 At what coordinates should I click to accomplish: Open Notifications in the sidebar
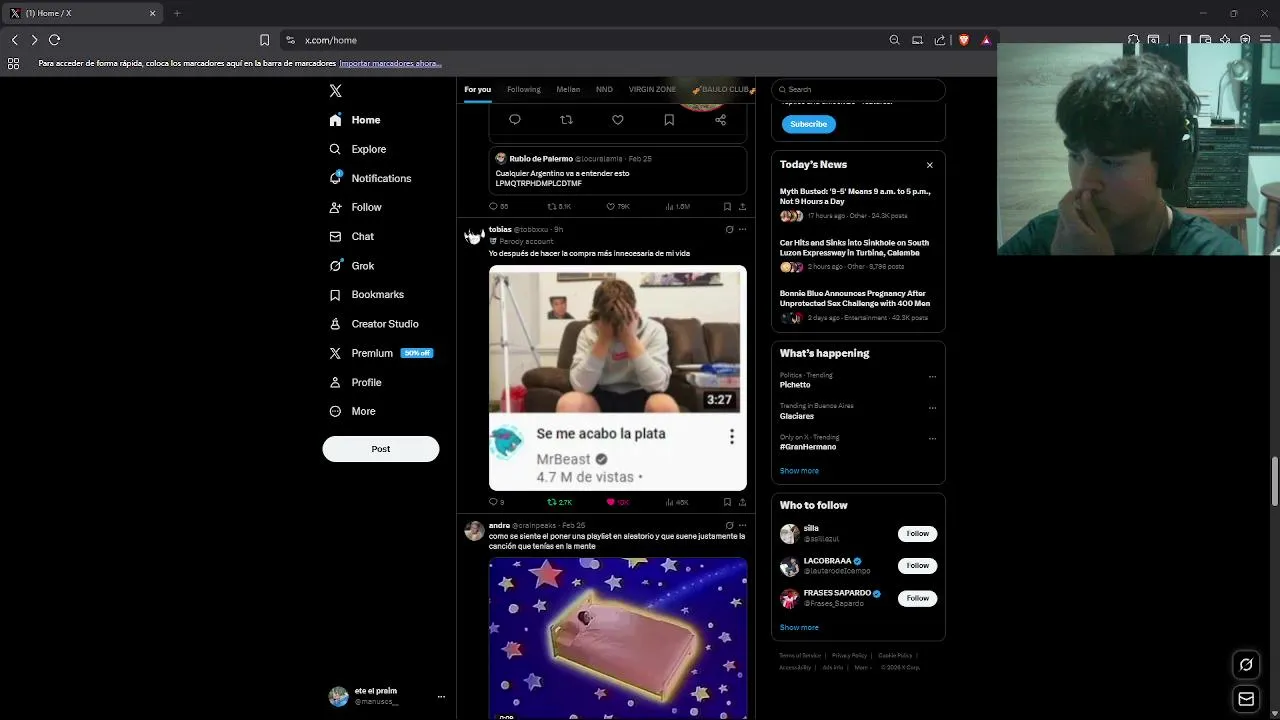(370, 178)
